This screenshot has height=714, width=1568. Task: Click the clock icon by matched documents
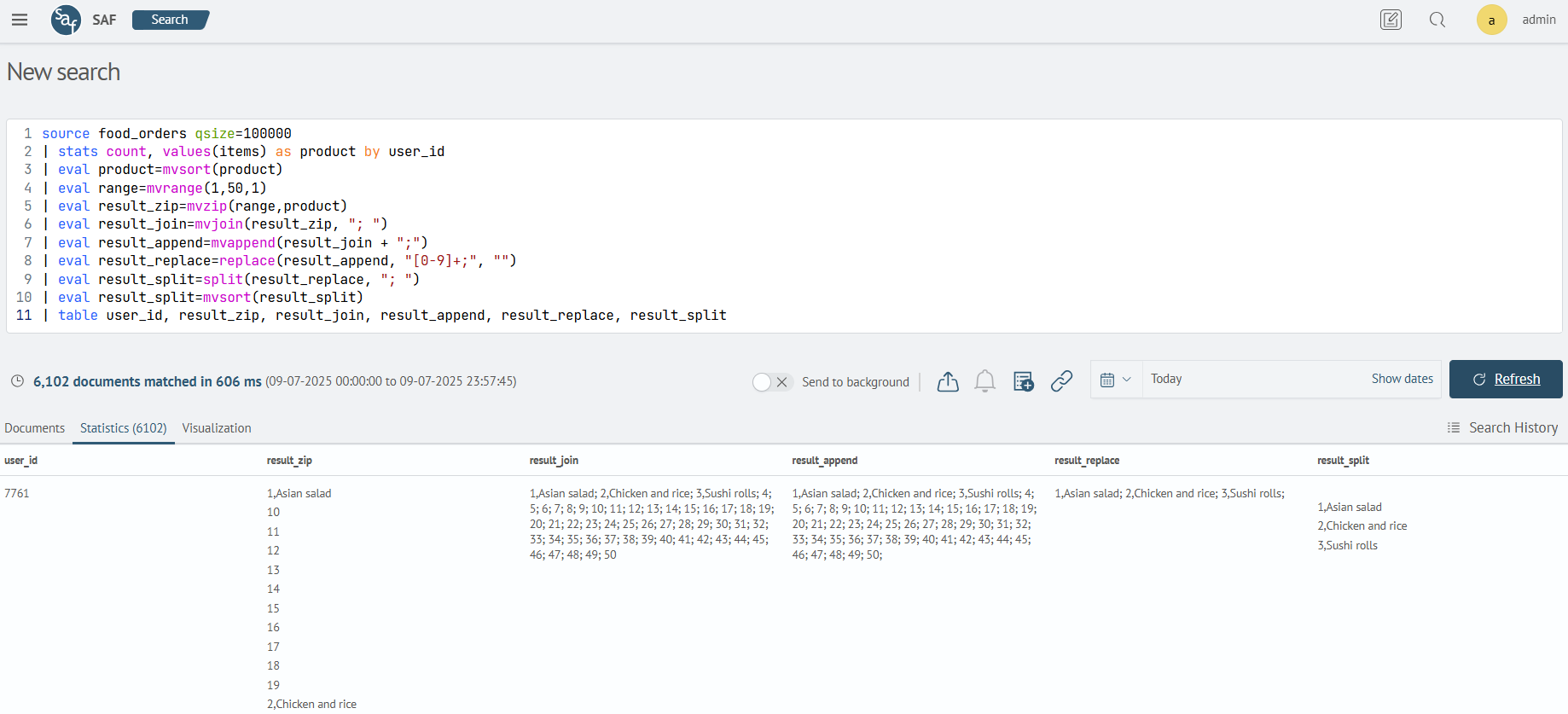pos(17,381)
